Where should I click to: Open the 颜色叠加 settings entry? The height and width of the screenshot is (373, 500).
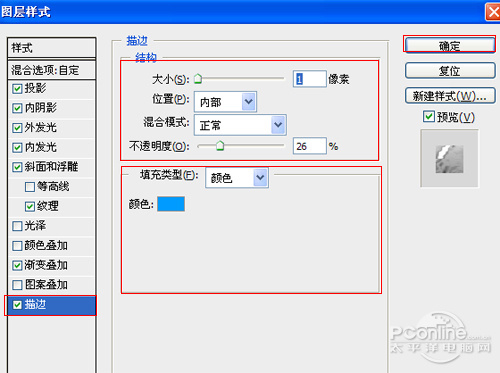(46, 246)
